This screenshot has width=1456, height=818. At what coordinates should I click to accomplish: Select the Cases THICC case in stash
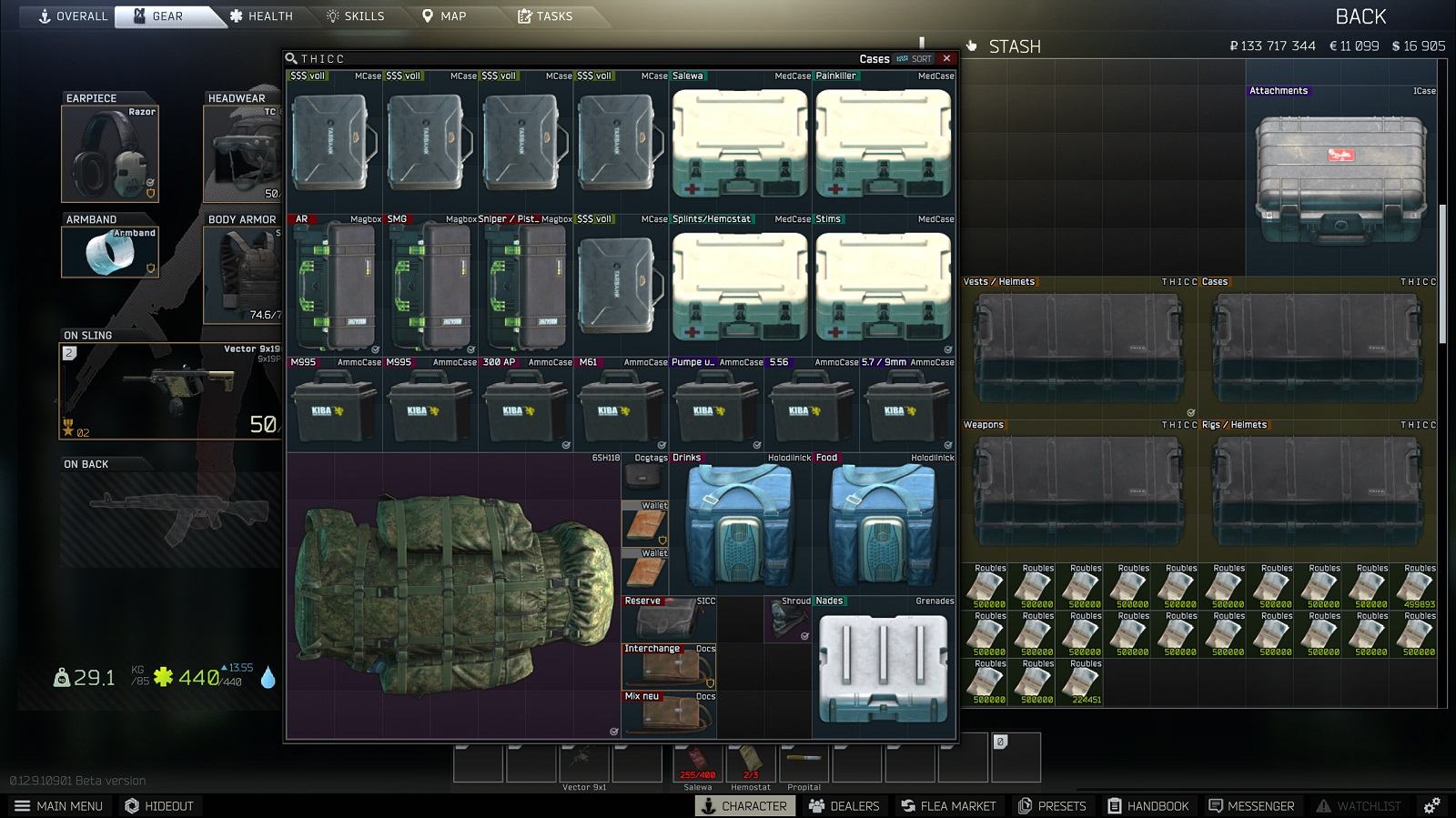point(1319,348)
